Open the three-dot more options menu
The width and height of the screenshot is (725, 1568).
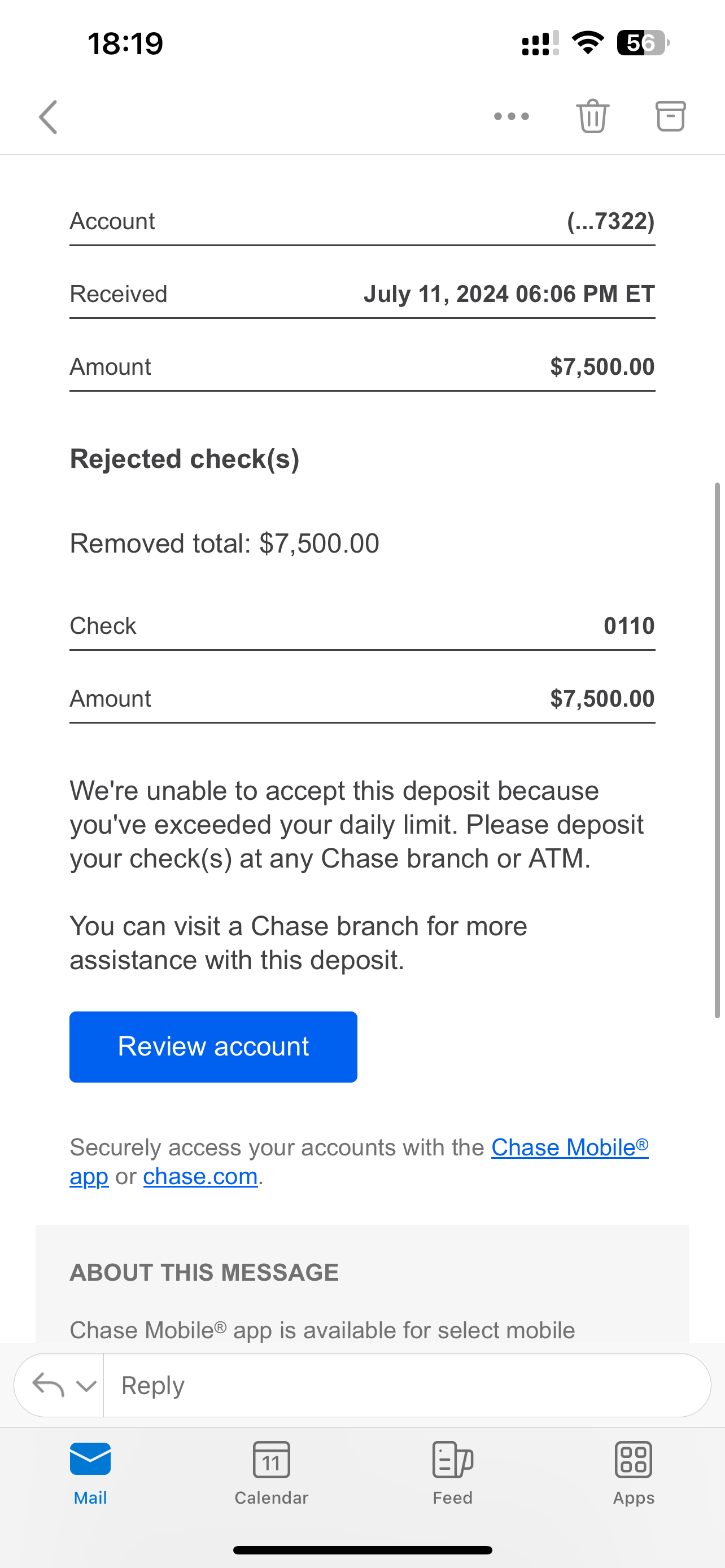(512, 116)
